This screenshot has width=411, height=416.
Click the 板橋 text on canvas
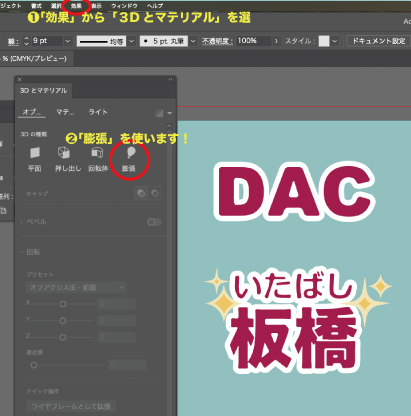(x=295, y=339)
